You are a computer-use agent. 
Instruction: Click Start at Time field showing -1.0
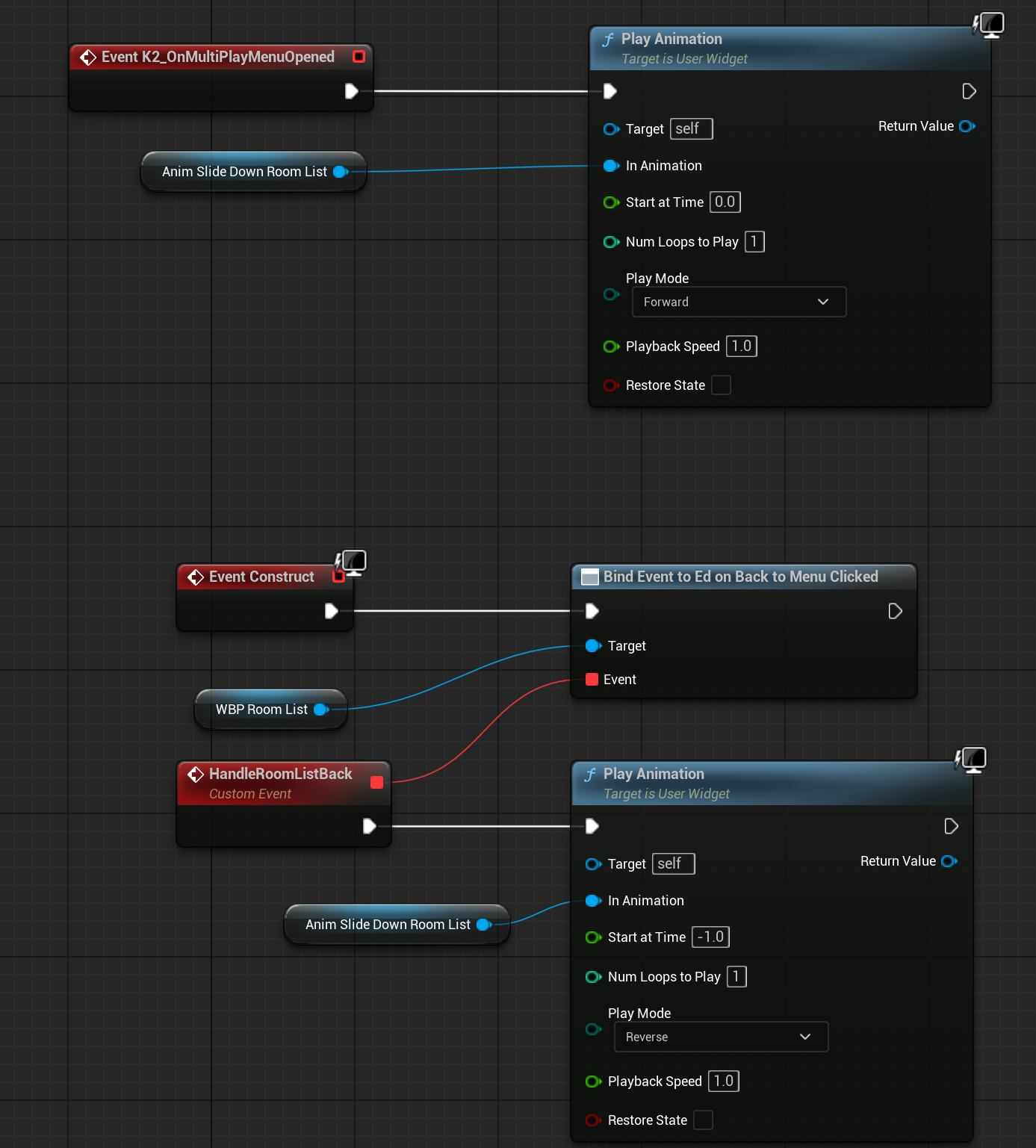click(x=710, y=937)
